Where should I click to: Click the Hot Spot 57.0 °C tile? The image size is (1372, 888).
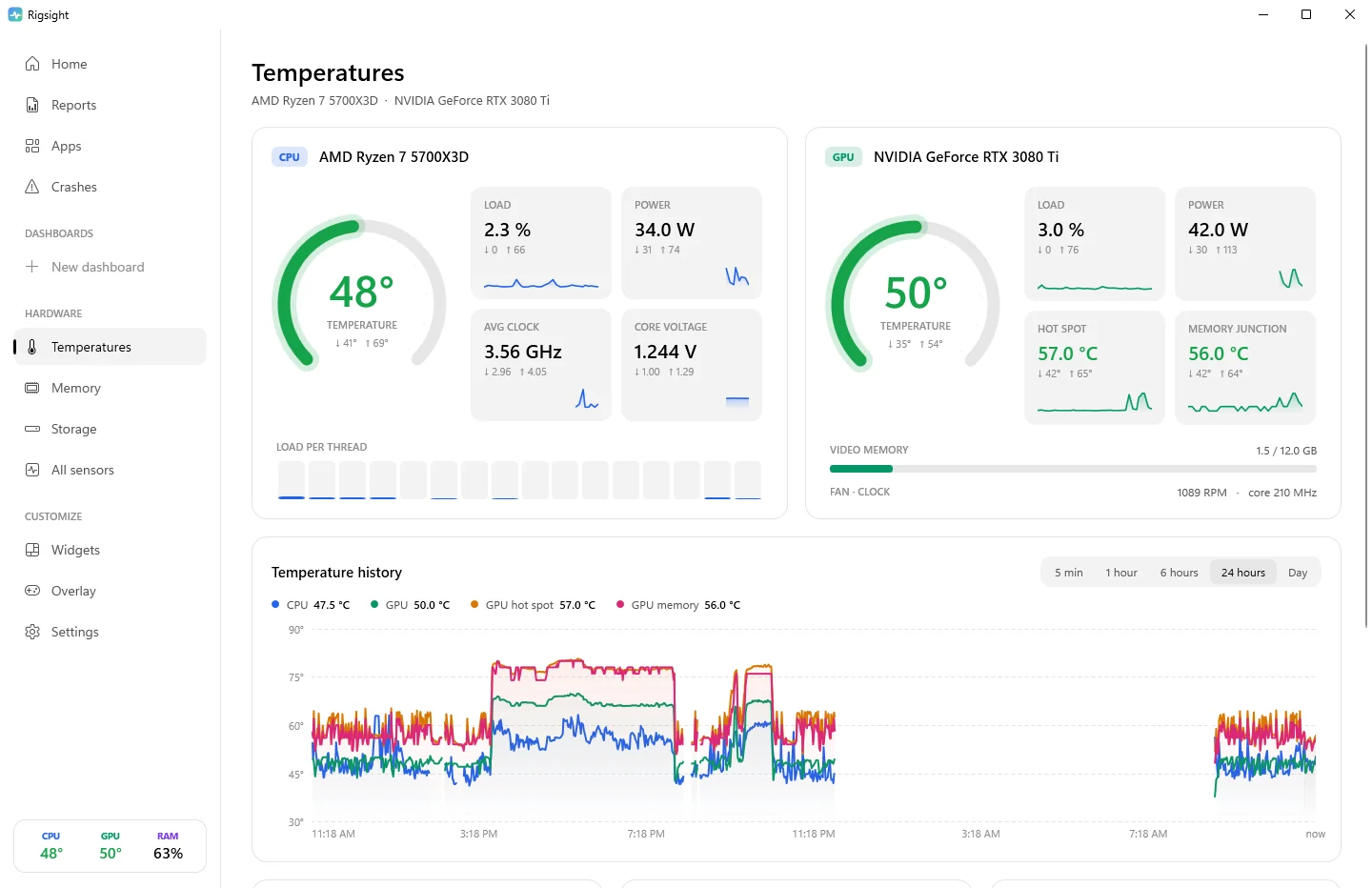tap(1095, 368)
